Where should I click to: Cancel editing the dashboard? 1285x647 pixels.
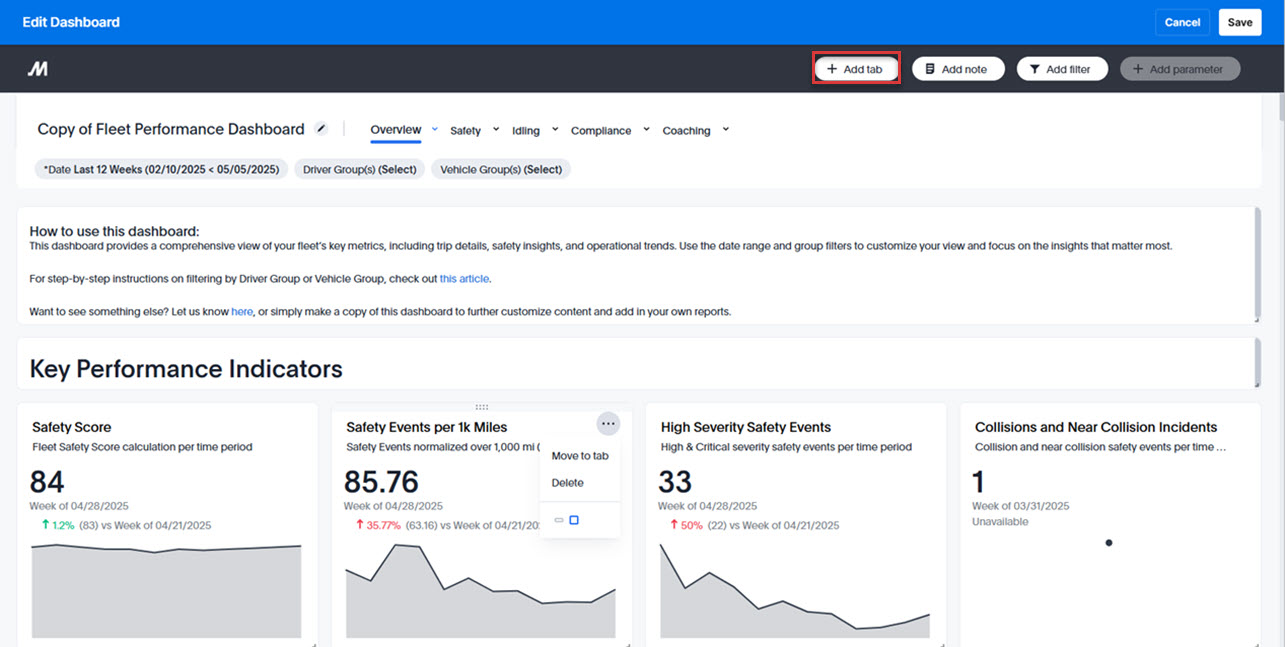[1182, 21]
